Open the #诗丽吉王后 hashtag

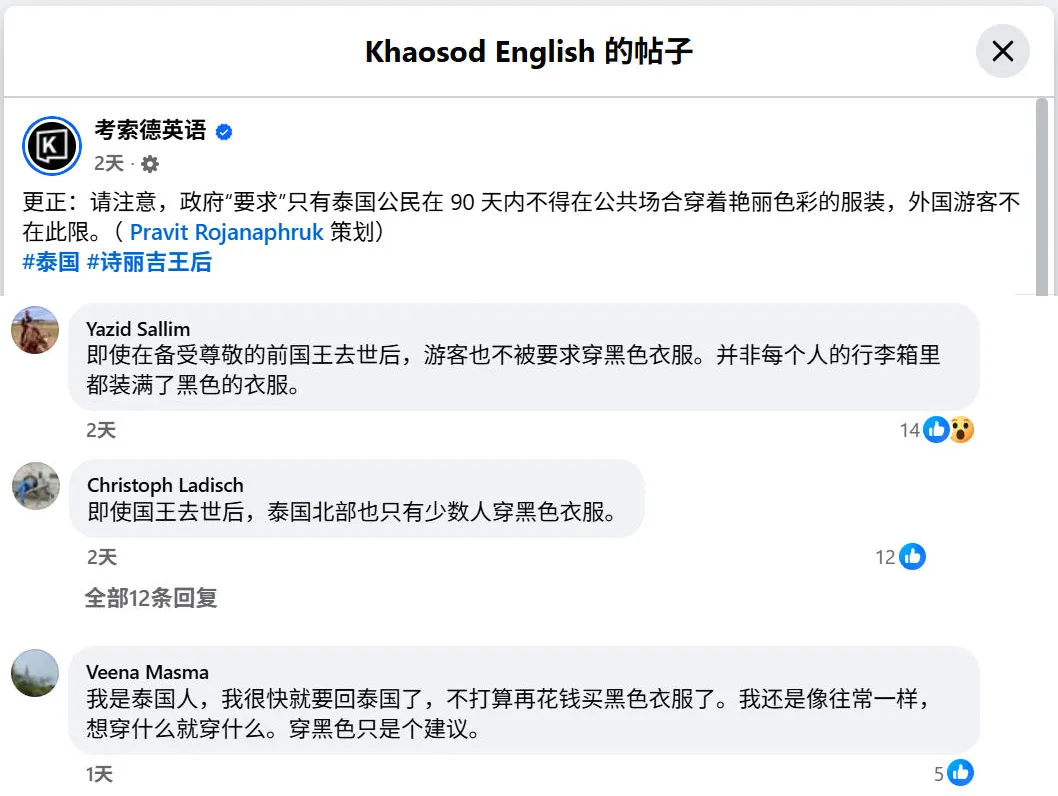point(149,262)
